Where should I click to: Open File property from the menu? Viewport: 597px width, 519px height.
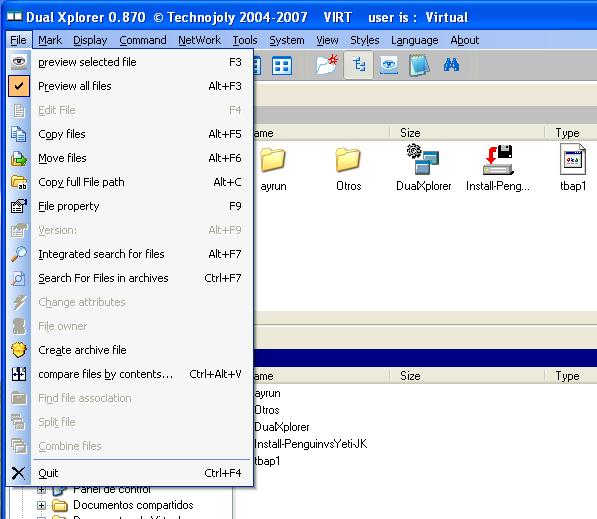click(x=142, y=206)
